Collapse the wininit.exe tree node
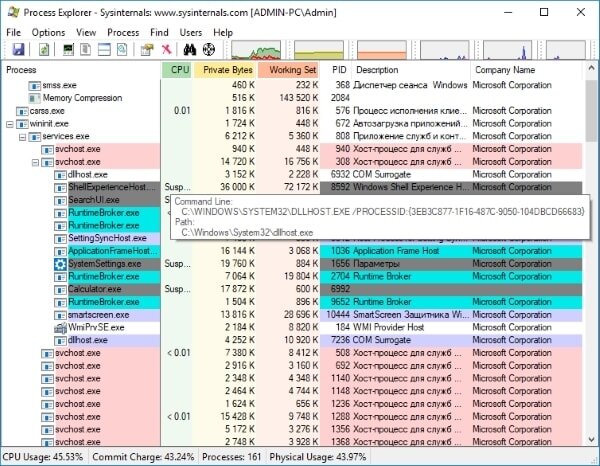 10,124
